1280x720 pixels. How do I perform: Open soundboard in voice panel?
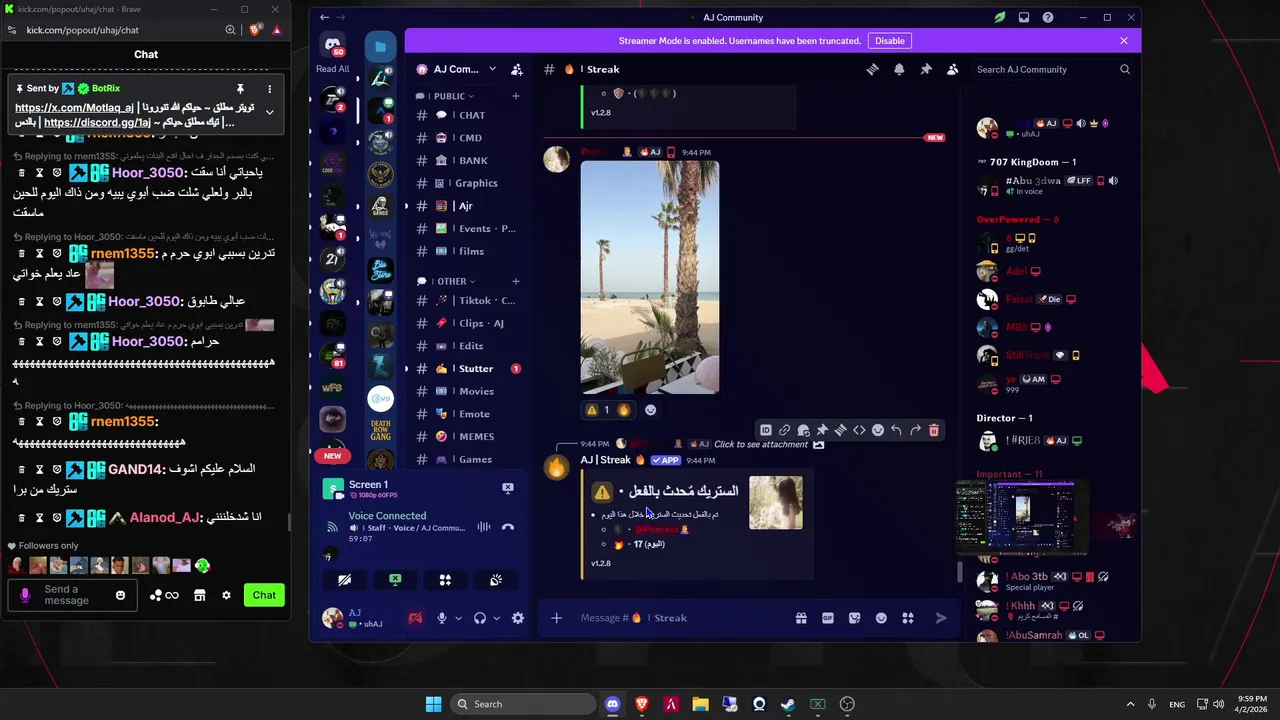coord(496,580)
